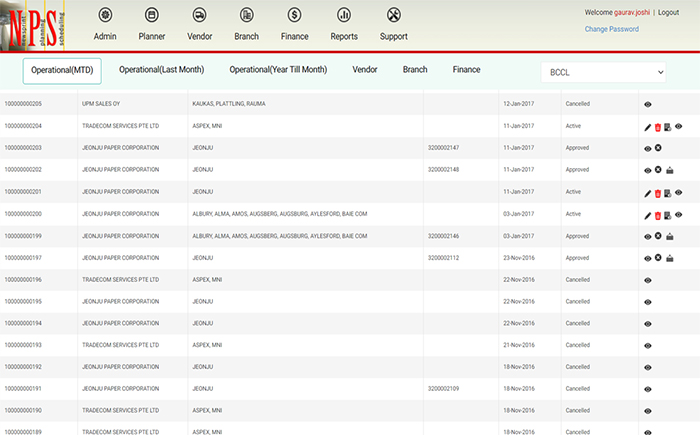Image resolution: width=700 pixels, height=435 pixels.
Task: Click the Logout link
Action: tap(668, 13)
